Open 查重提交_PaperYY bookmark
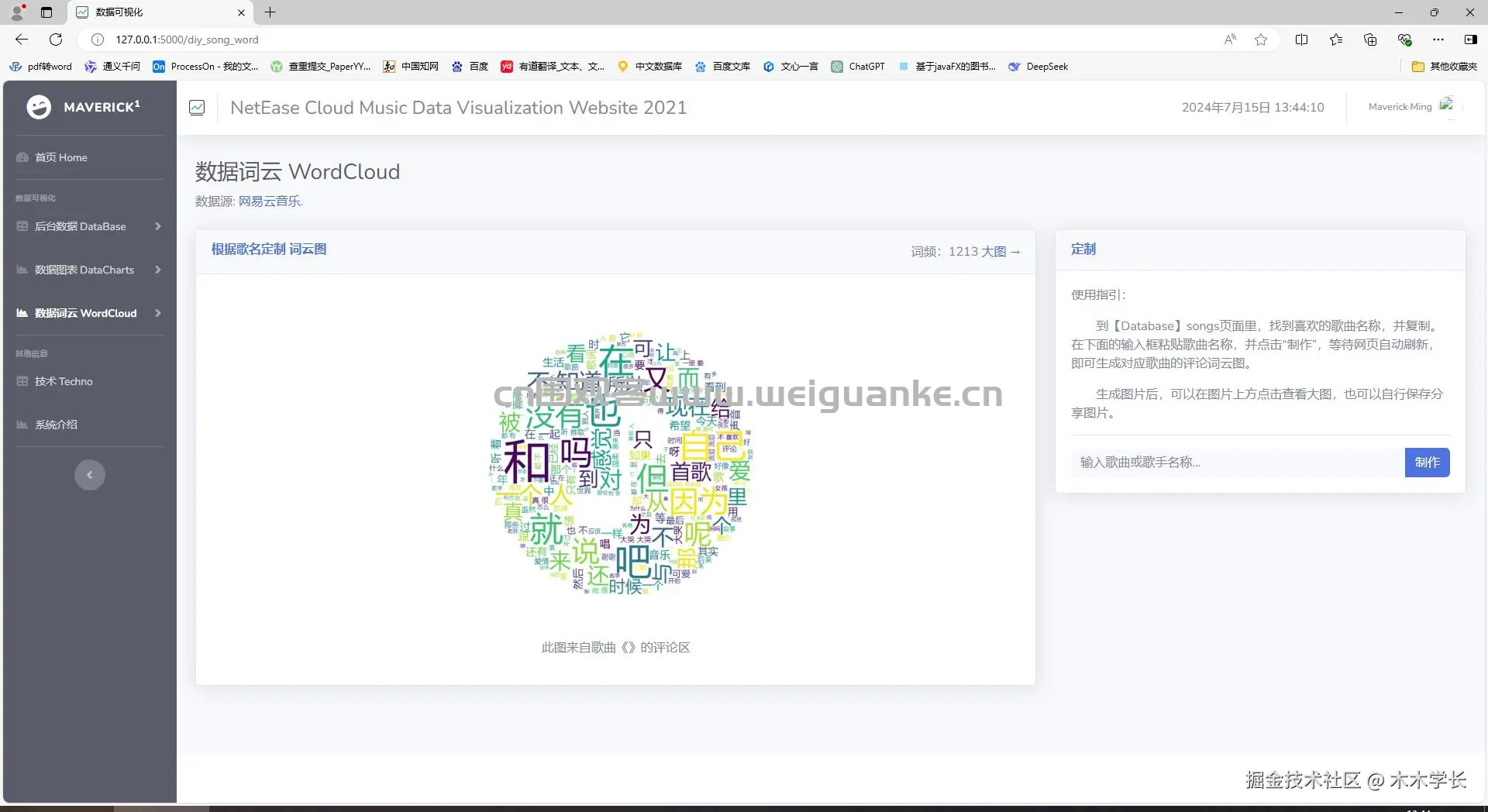Screen dimensions: 1488x812 321,67
